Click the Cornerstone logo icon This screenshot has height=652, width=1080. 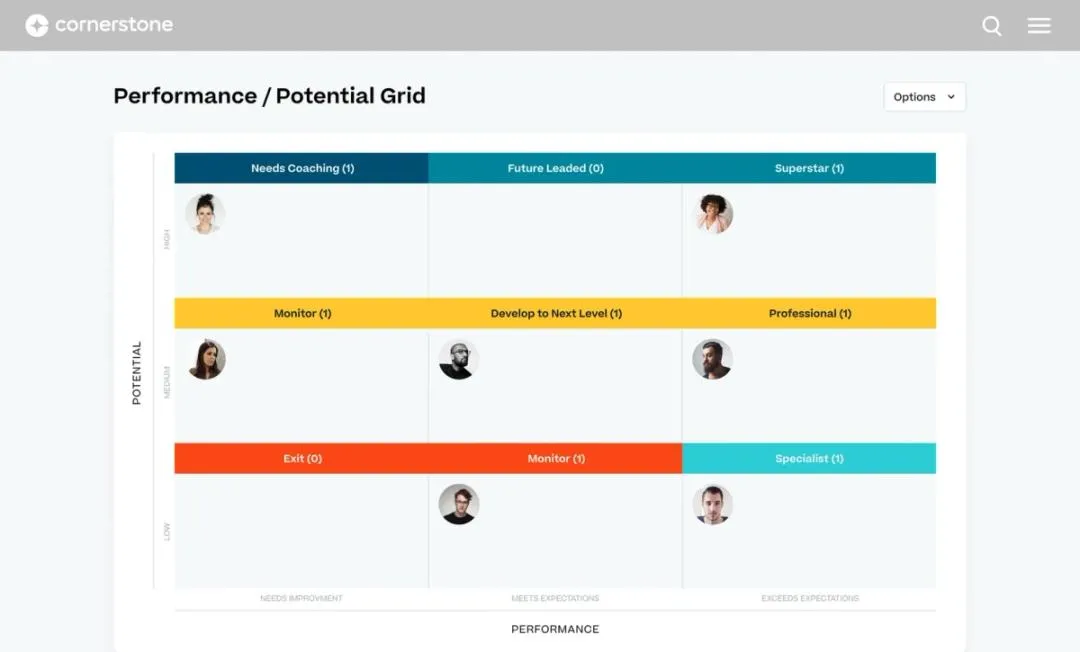(x=37, y=25)
